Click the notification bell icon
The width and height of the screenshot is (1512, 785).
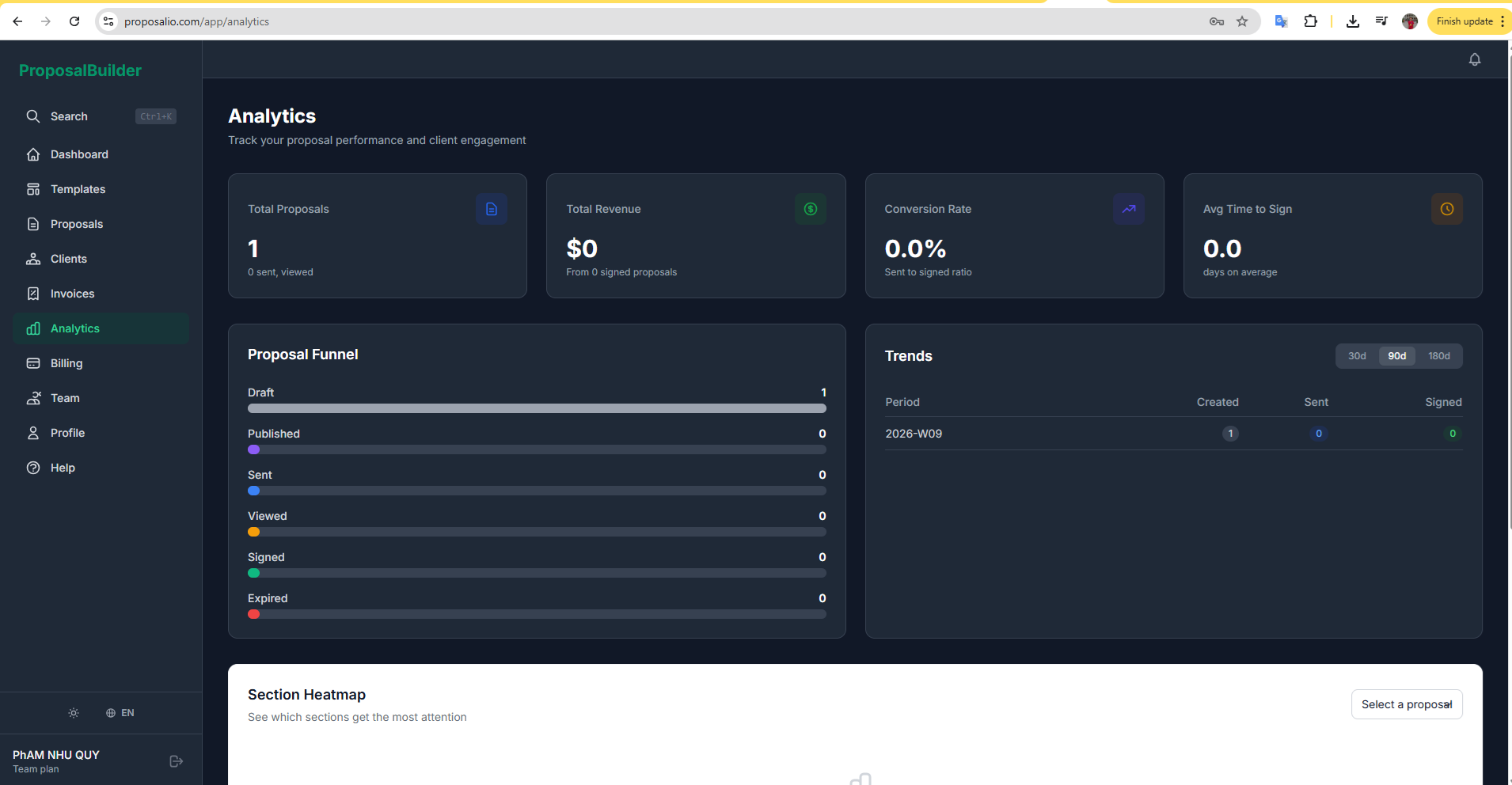pyautogui.click(x=1474, y=59)
